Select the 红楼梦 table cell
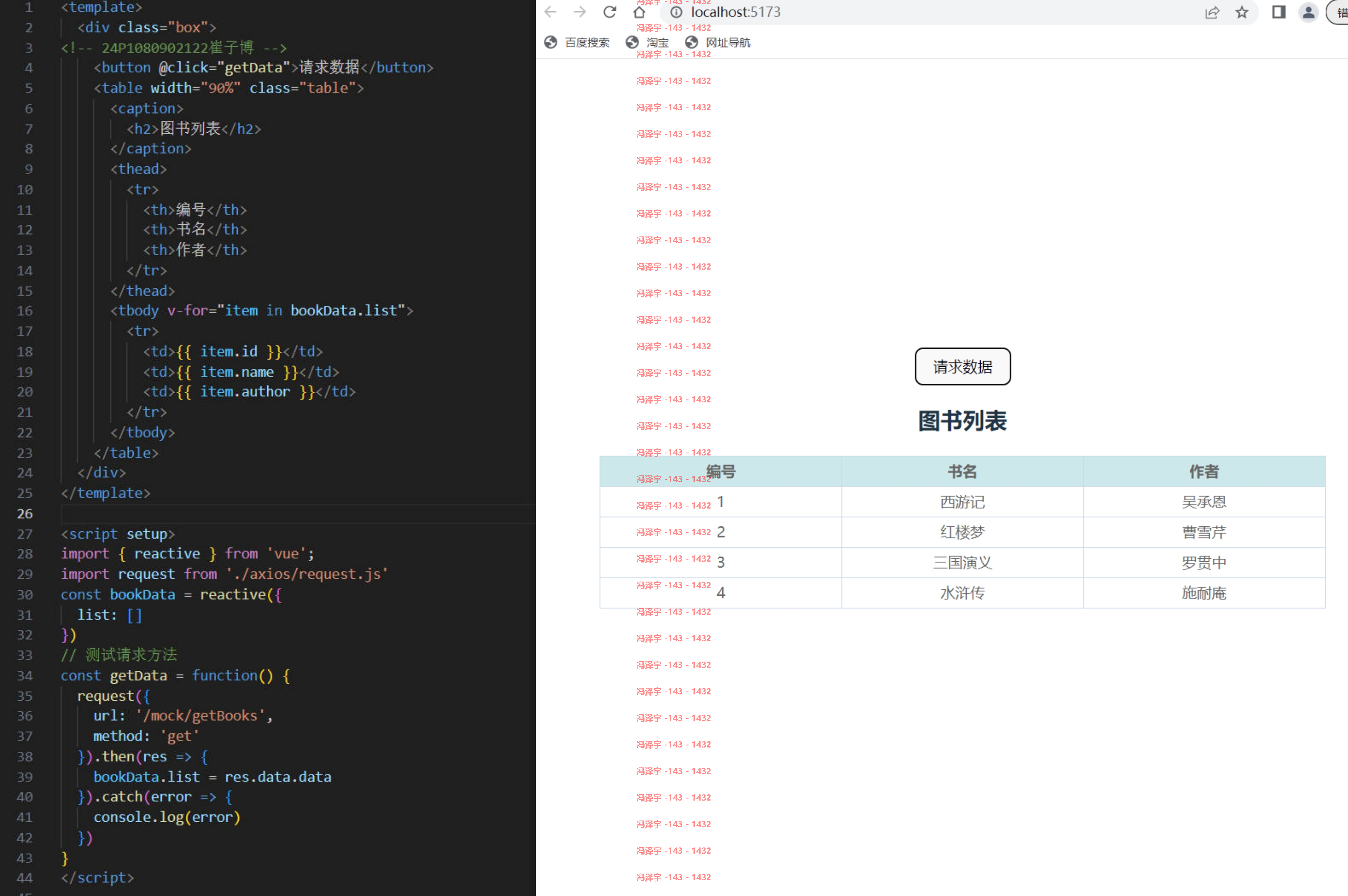The image size is (1348, 896). (x=962, y=532)
